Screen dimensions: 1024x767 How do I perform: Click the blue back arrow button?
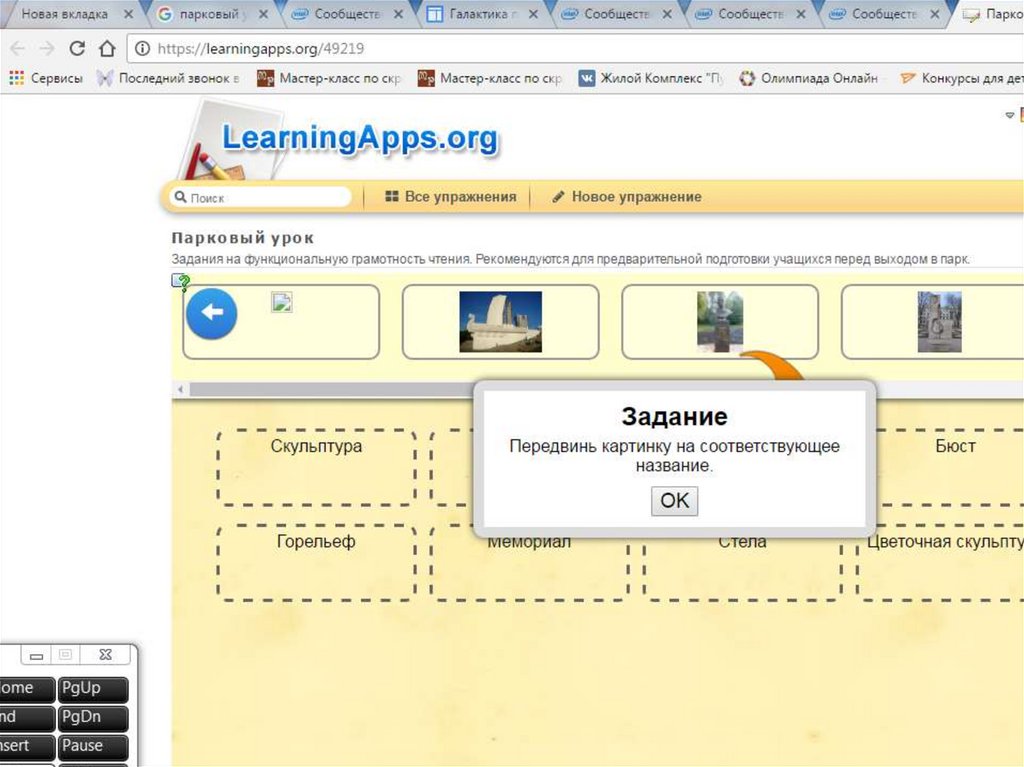pyautogui.click(x=212, y=313)
